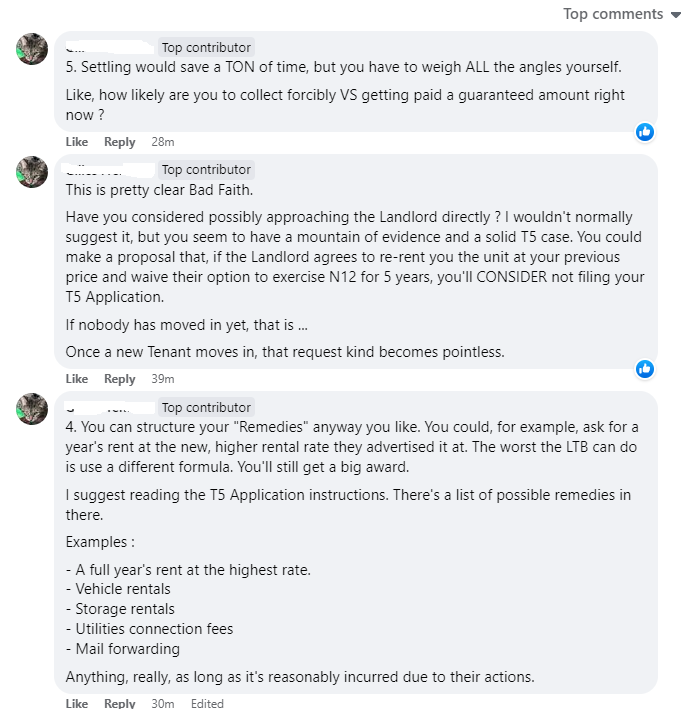This screenshot has width=699, height=709.
Task: Click the caret arrow beside Top comments
Action: click(676, 15)
